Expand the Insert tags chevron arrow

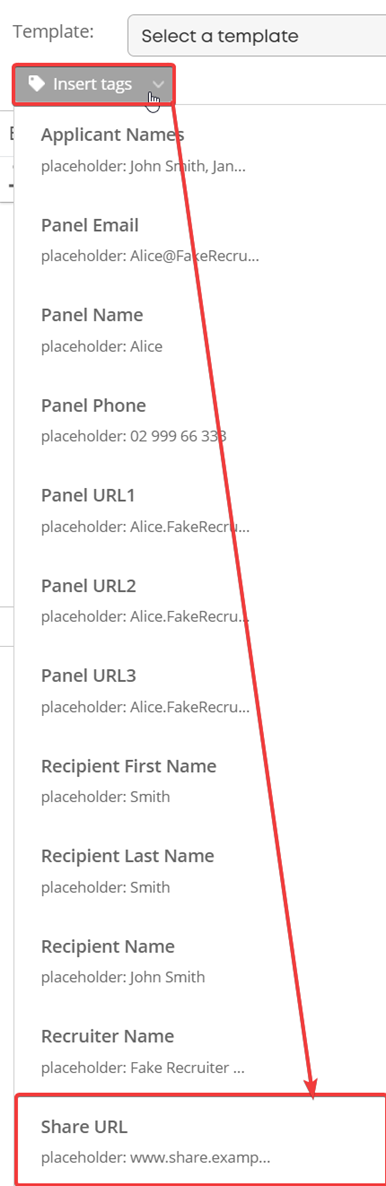157,84
